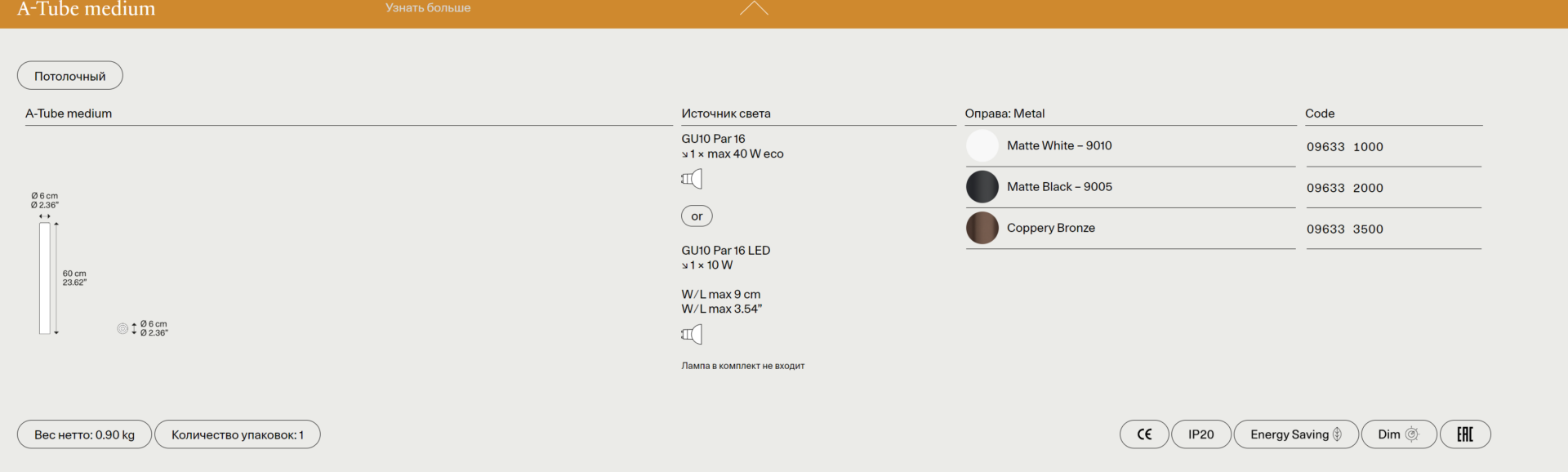Click the top view circle diagram icon
The height and width of the screenshot is (472, 1568).
coord(122,328)
